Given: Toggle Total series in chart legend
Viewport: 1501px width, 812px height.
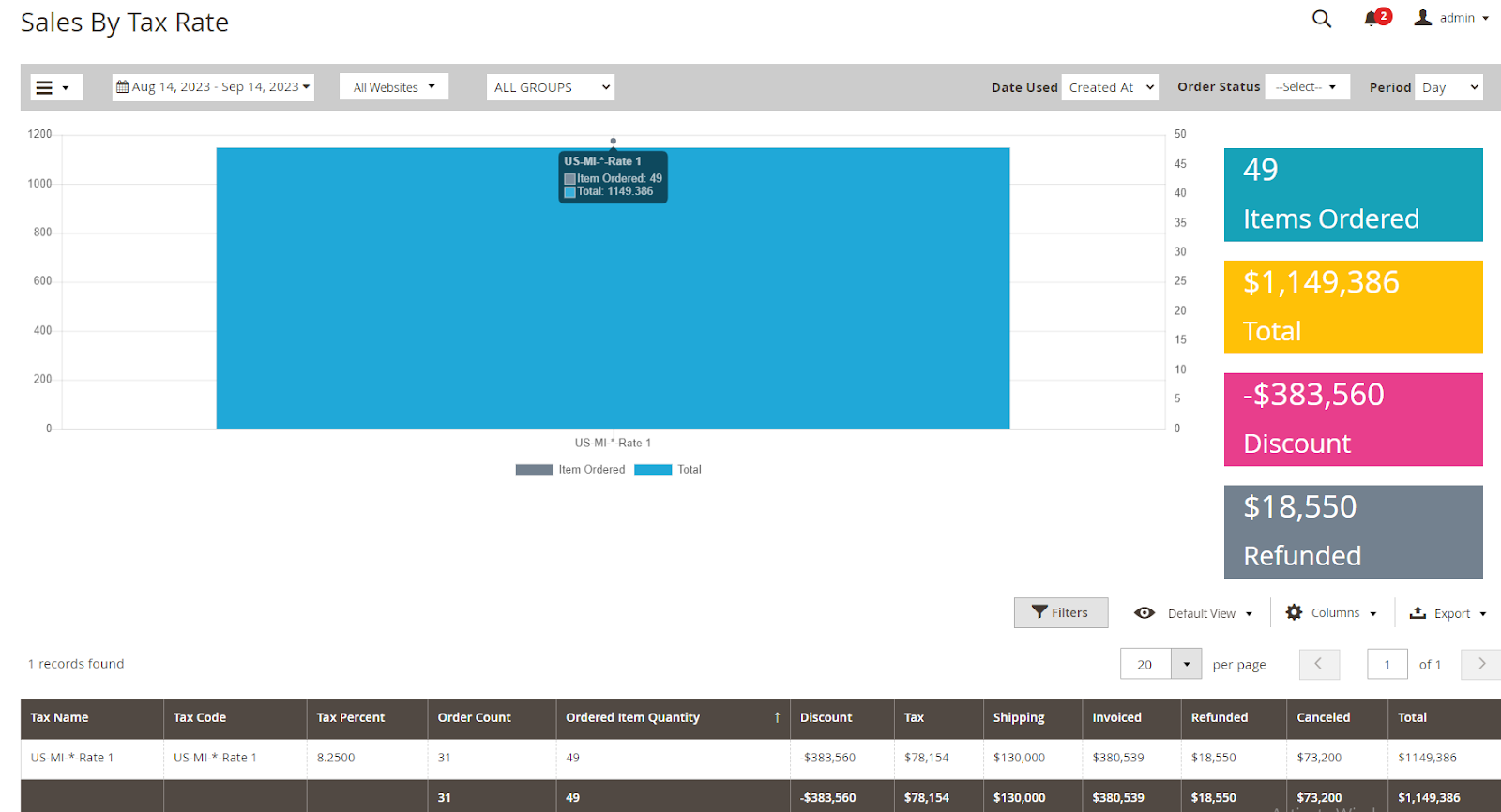Looking at the screenshot, I should (668, 470).
